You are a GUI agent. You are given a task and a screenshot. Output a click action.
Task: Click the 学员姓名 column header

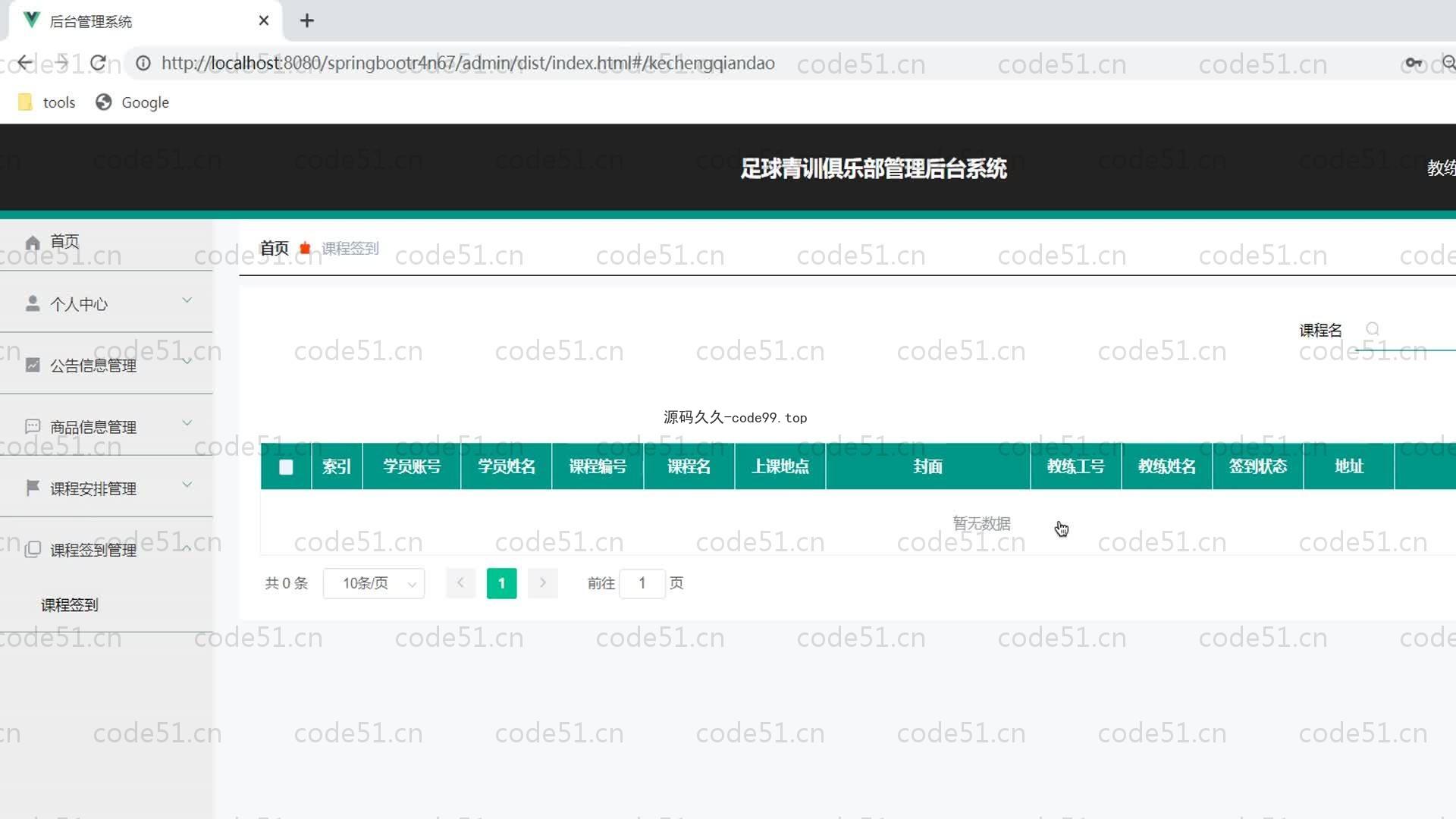[507, 466]
